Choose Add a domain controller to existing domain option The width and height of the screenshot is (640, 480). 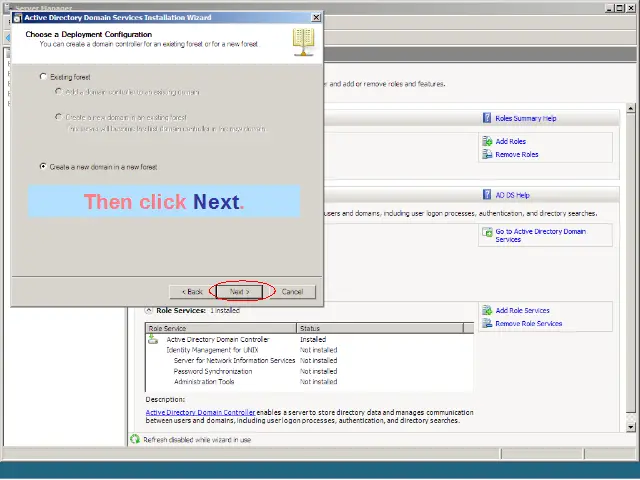pyautogui.click(x=58, y=92)
